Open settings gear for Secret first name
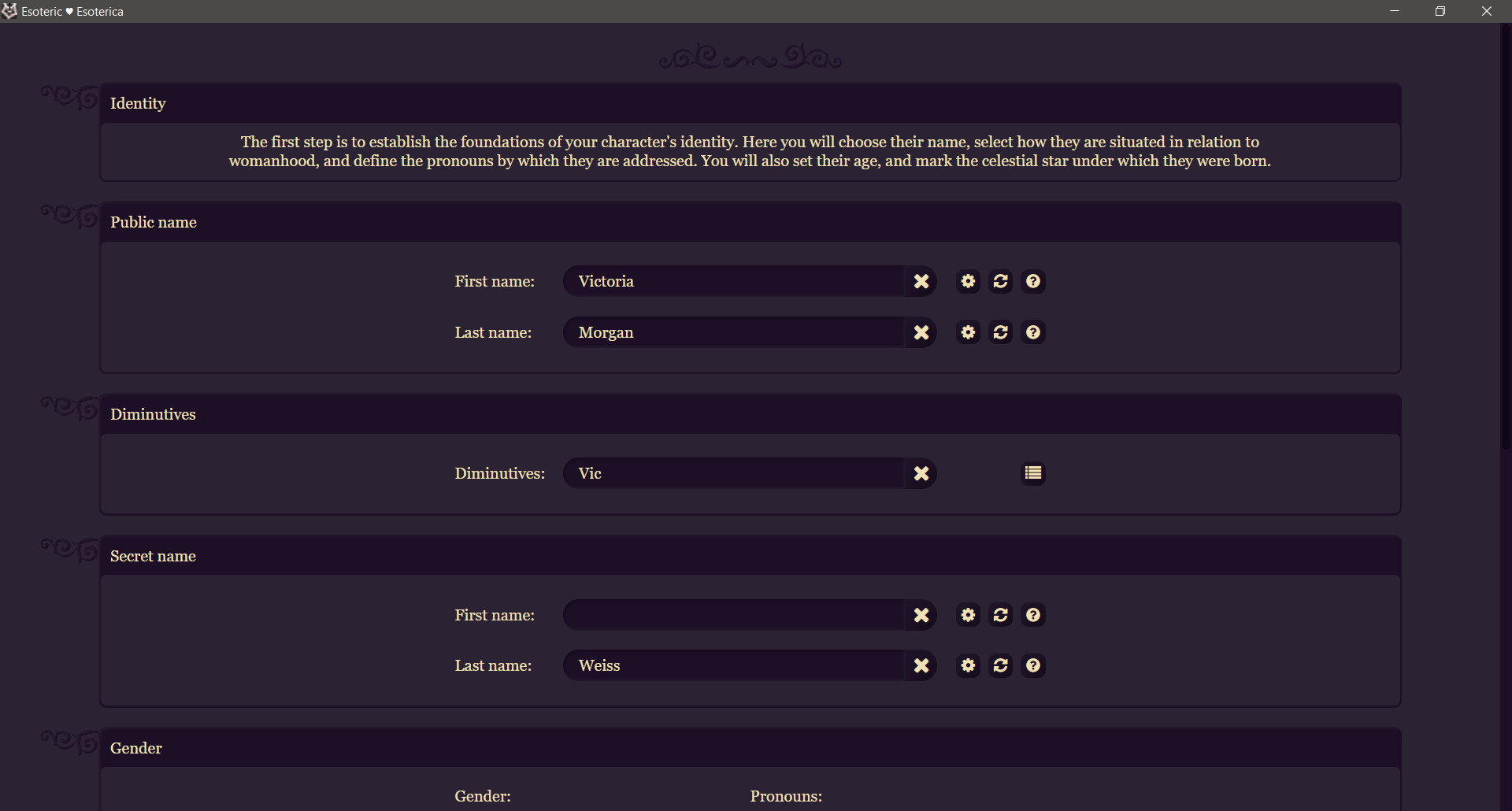 pyautogui.click(x=968, y=615)
